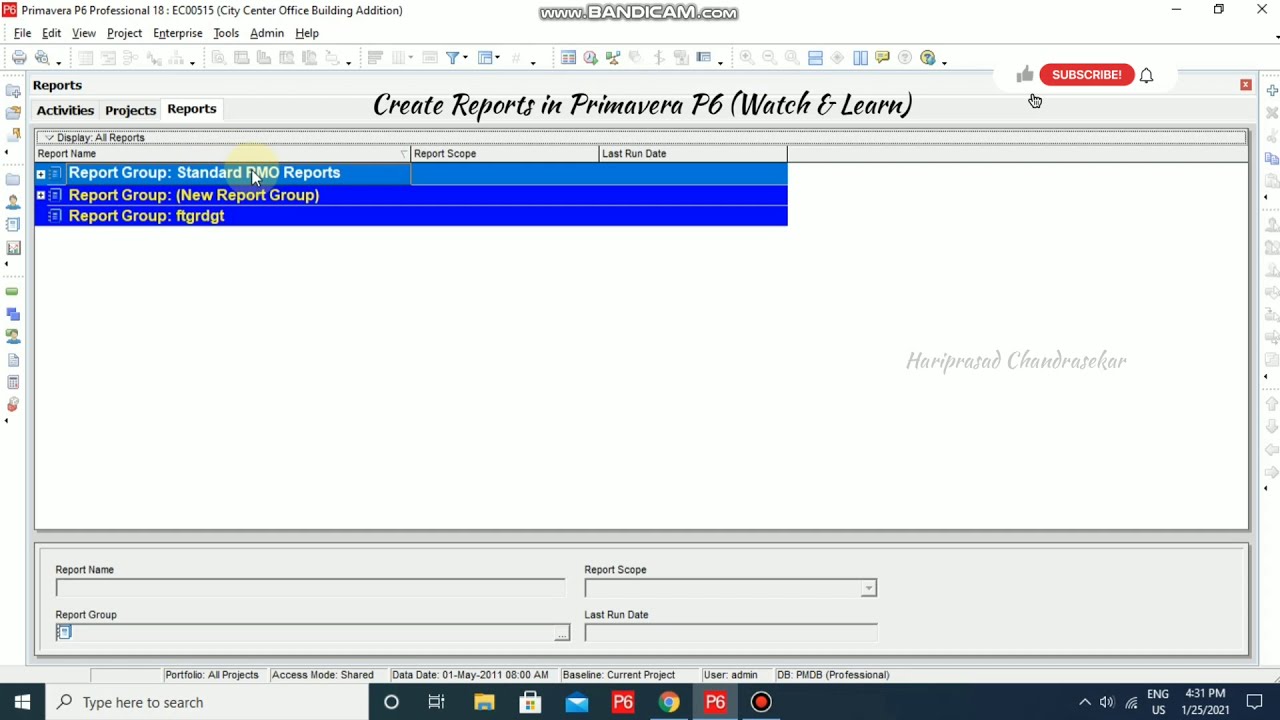Image resolution: width=1280 pixels, height=720 pixels.
Task: Open the Help icon's toolbar options arrow
Action: click(x=944, y=61)
